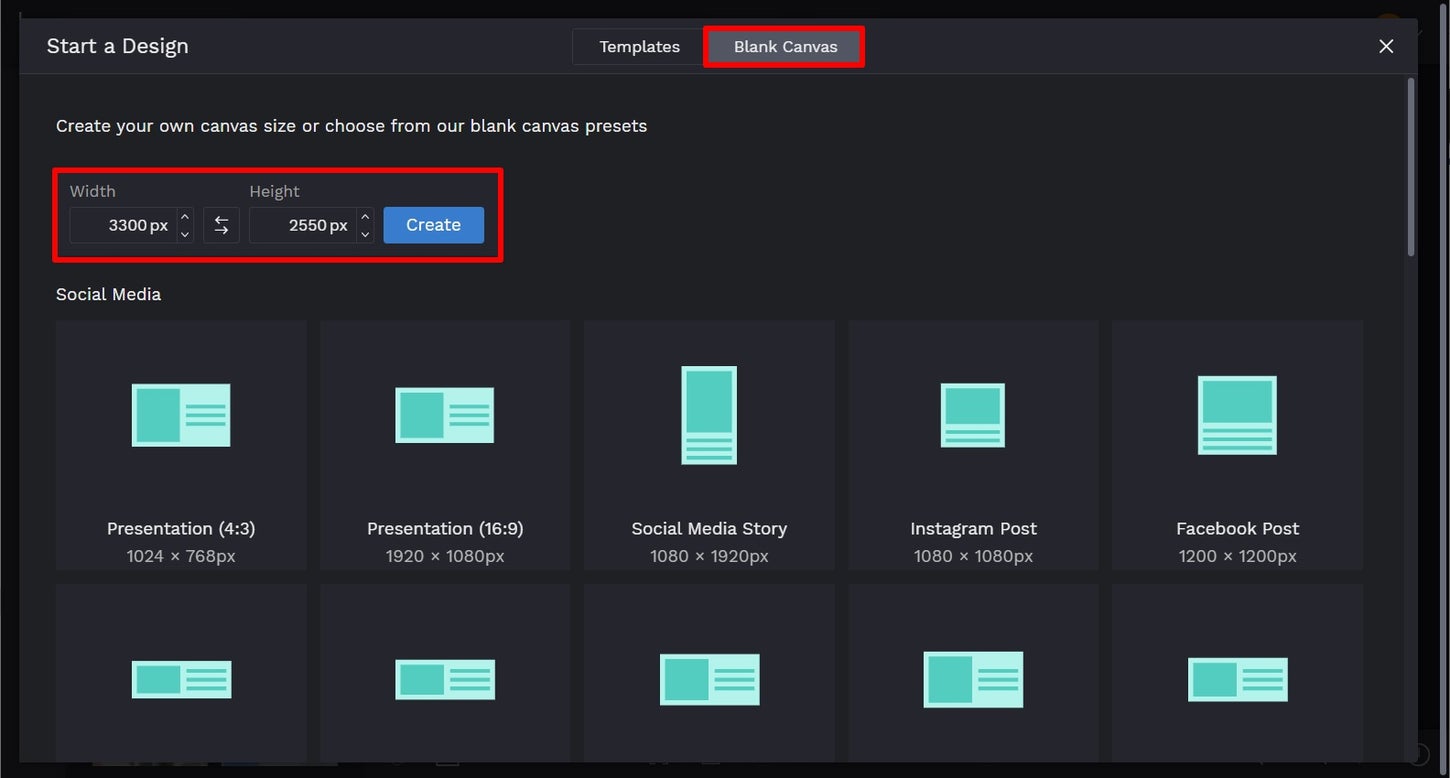Select the Presentation (16:9) preset
The height and width of the screenshot is (778, 1450).
[444, 445]
